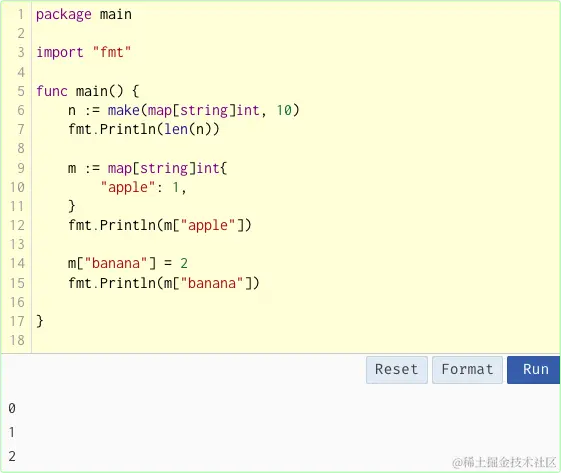This screenshot has height=473, width=561.
Task: Click the 'm := map[string]int{' line
Action: point(147,168)
